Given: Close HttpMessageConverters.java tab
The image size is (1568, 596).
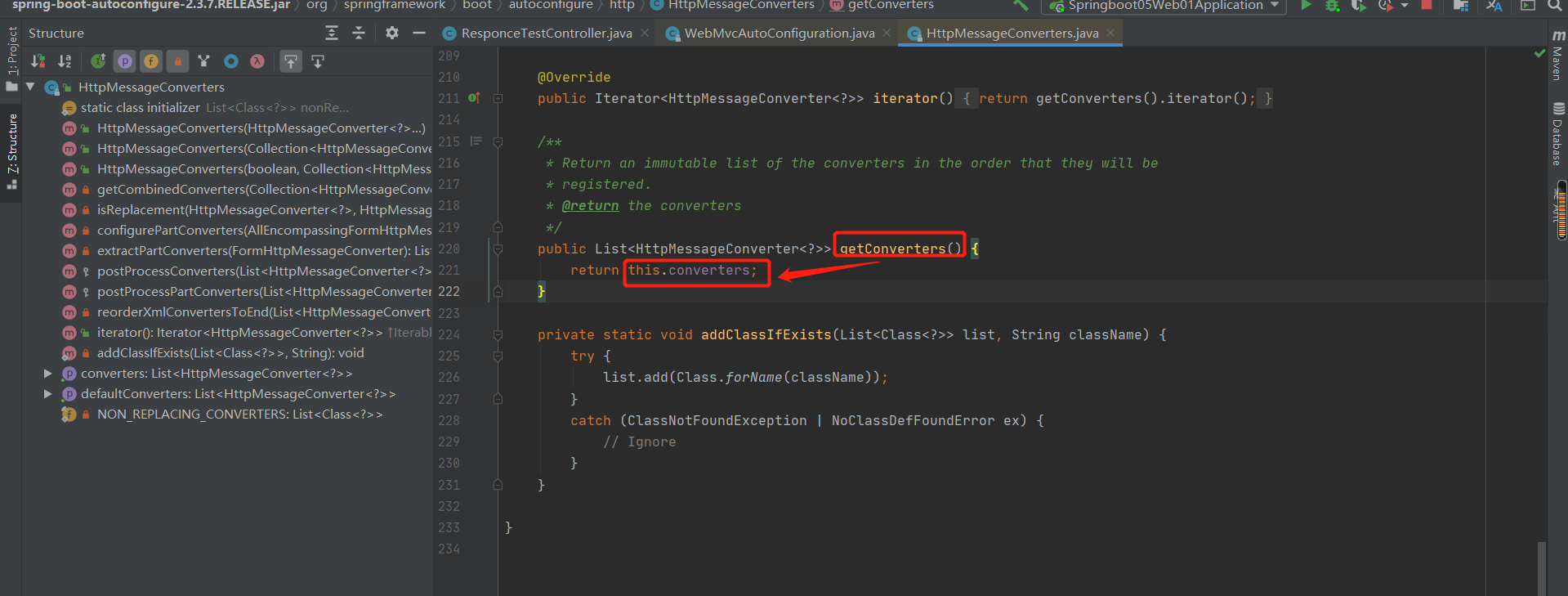Looking at the screenshot, I should click(1110, 33).
